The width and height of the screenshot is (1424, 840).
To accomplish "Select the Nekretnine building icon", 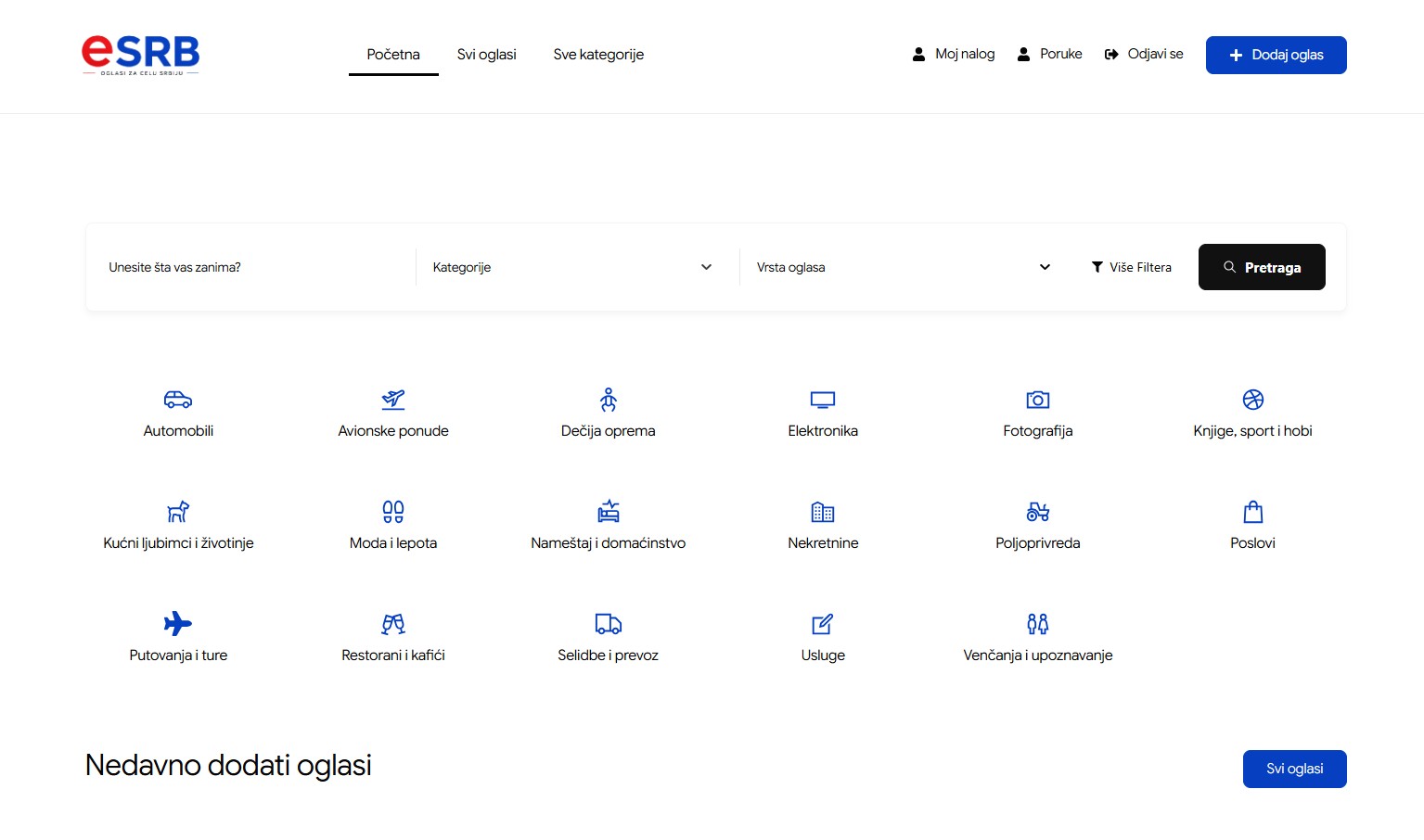I will coord(823,512).
